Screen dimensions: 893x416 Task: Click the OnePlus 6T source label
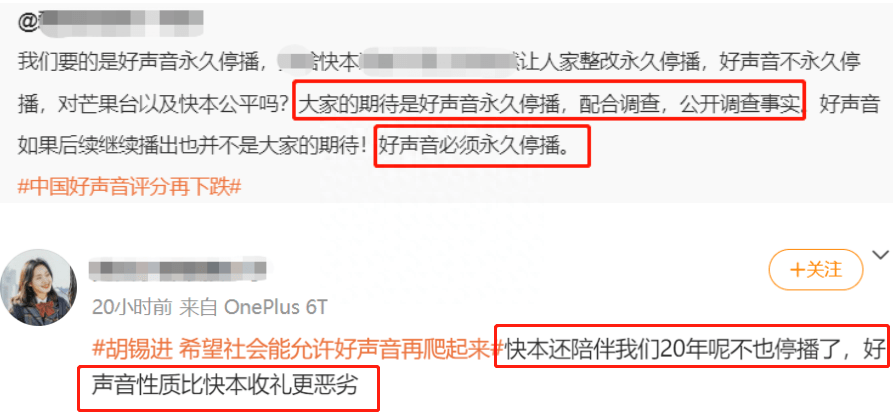pyautogui.click(x=276, y=308)
